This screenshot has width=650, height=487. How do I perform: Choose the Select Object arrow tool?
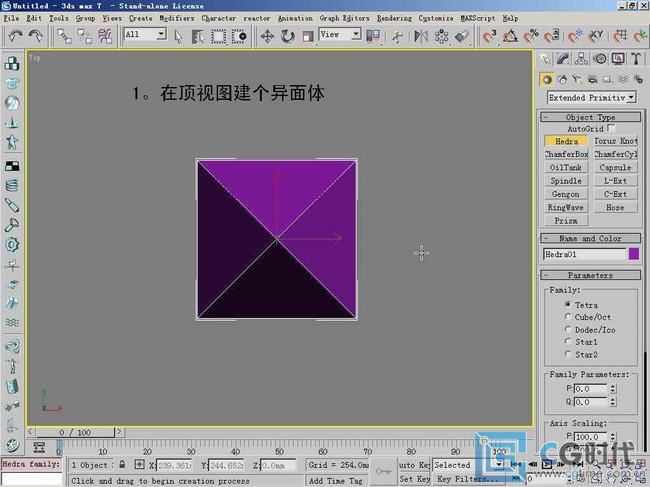(x=178, y=36)
